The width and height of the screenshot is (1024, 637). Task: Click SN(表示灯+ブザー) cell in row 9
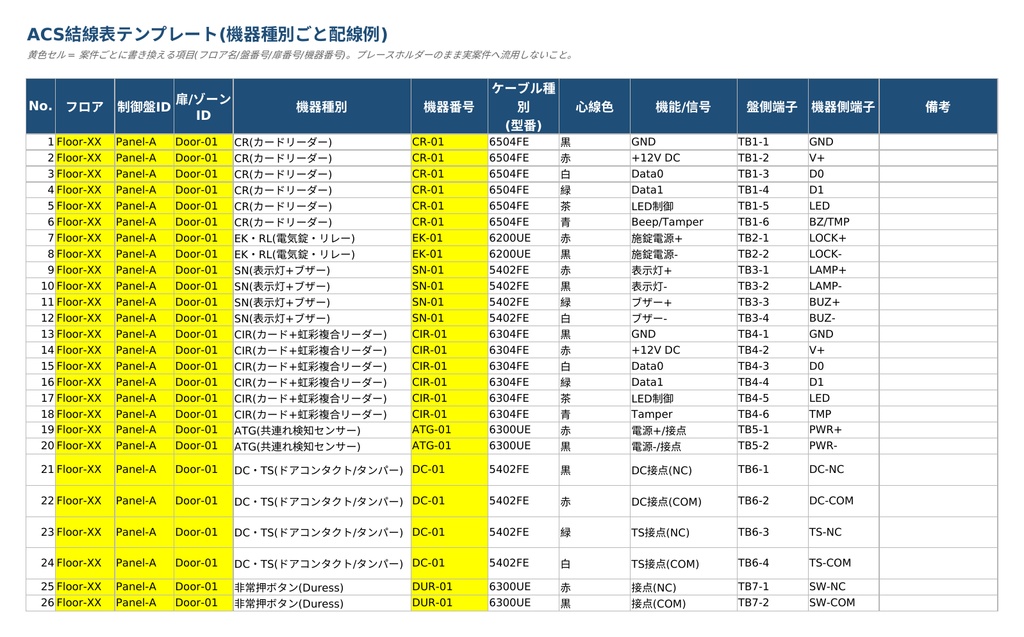(x=322, y=270)
